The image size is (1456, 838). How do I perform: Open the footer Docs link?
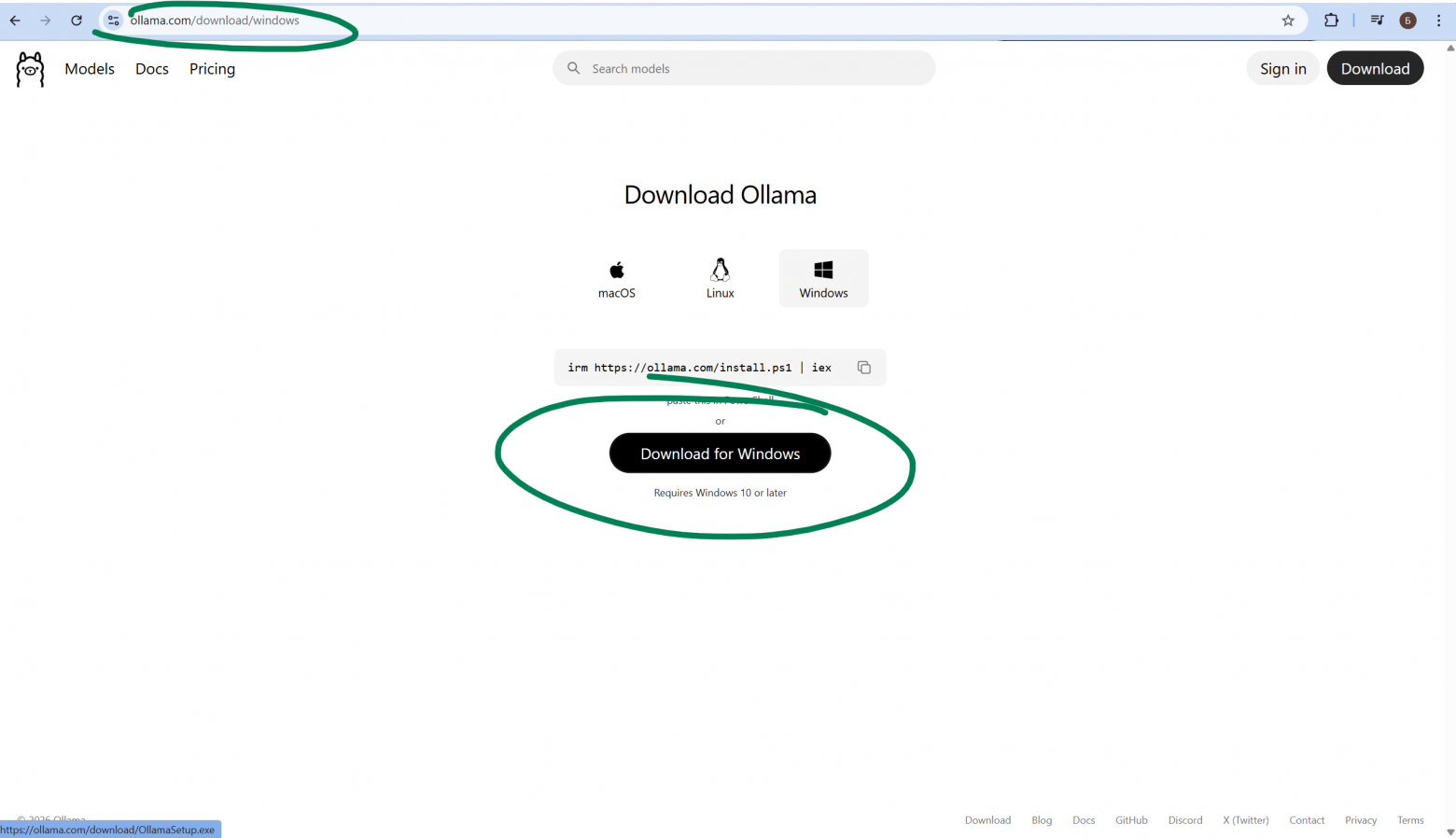(1084, 820)
